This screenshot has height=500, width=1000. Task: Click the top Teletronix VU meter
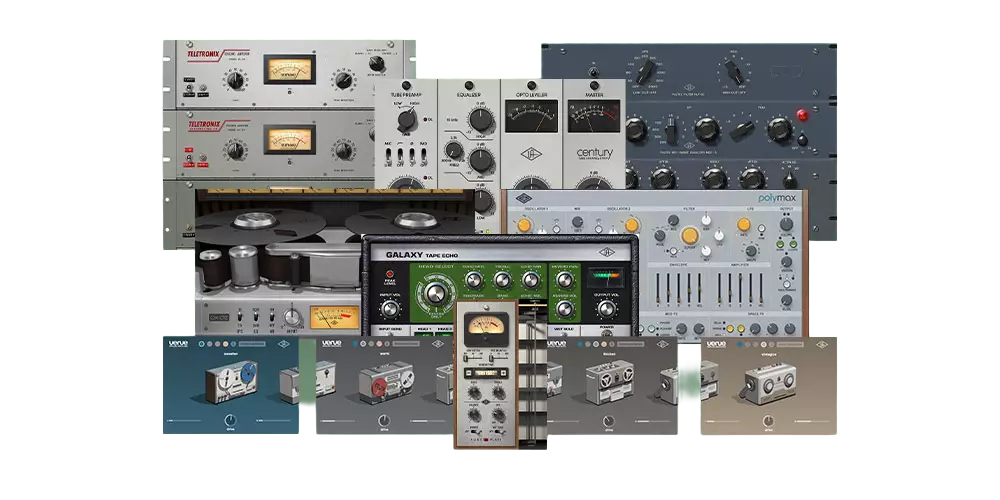point(288,69)
